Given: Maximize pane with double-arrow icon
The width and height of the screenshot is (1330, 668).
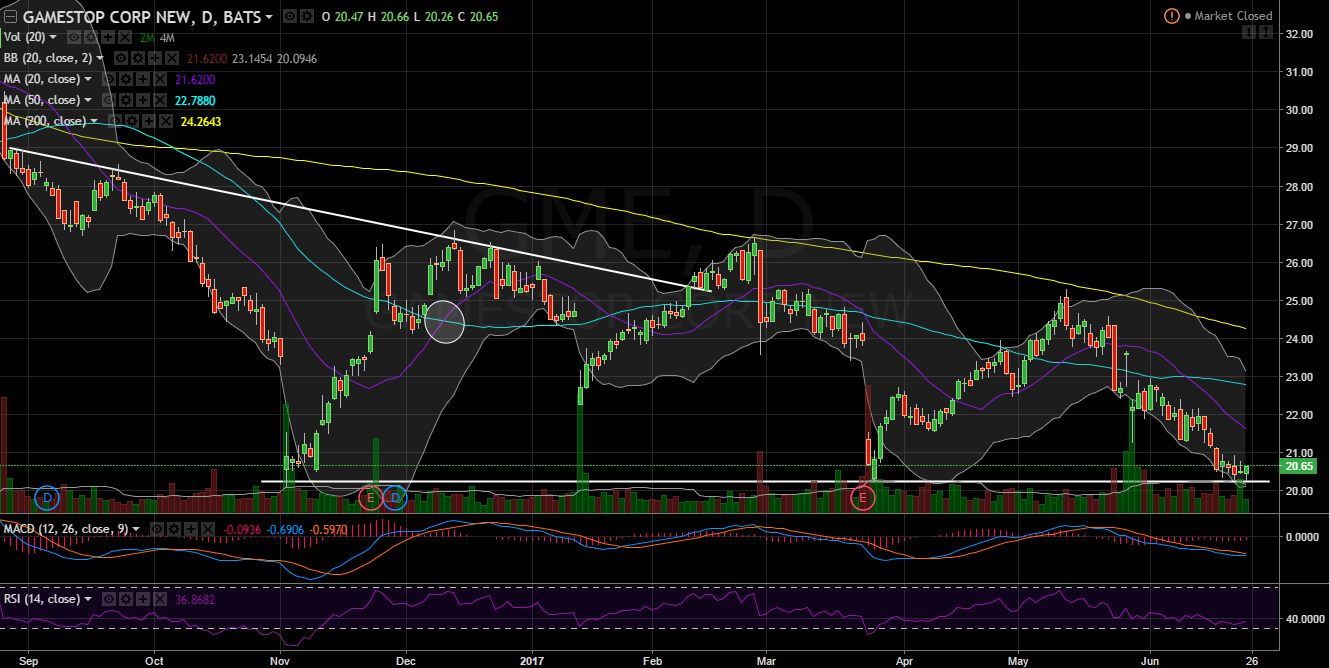Looking at the screenshot, I should [x=1266, y=33].
